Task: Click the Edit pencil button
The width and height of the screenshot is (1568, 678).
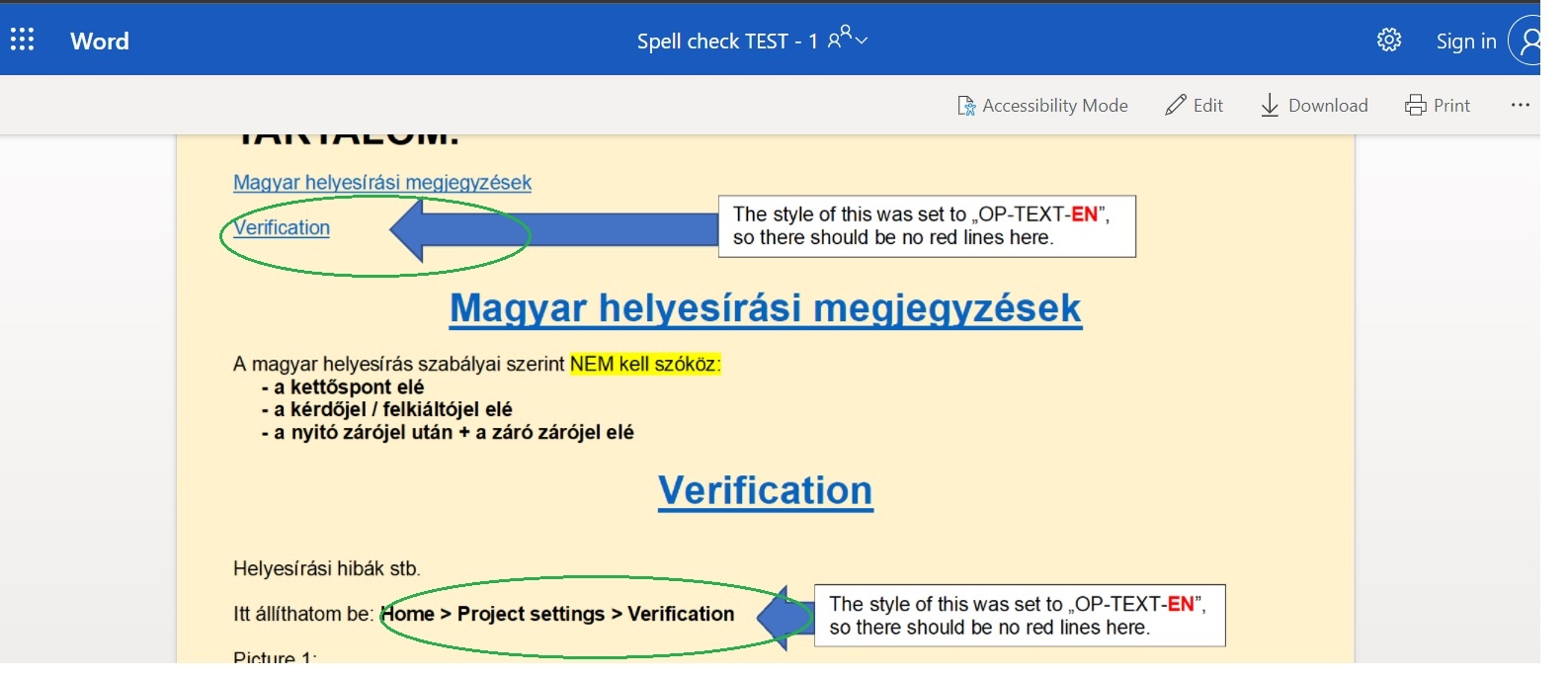Action: pos(1195,105)
